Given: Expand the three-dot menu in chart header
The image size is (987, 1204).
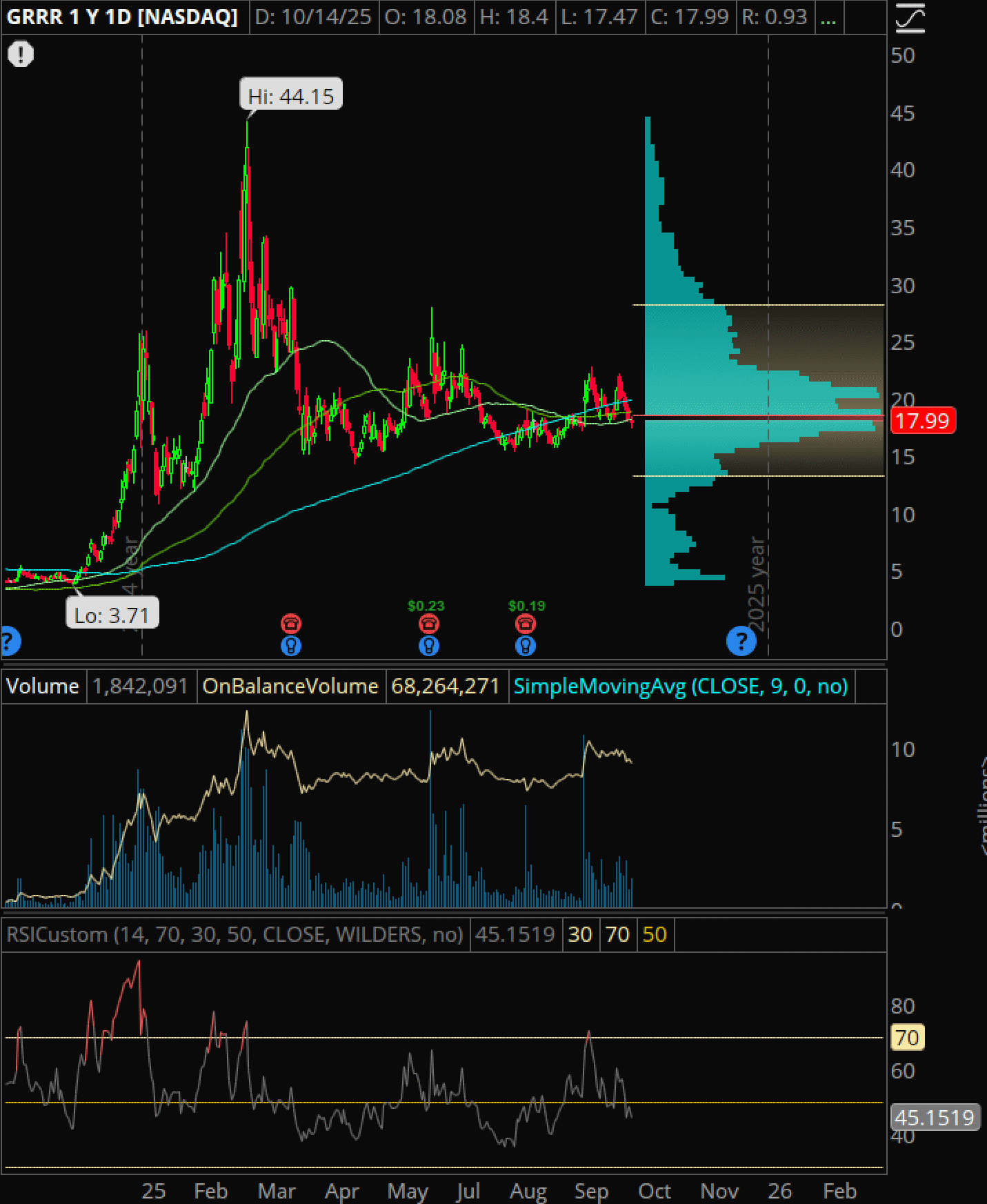Looking at the screenshot, I should click(829, 17).
